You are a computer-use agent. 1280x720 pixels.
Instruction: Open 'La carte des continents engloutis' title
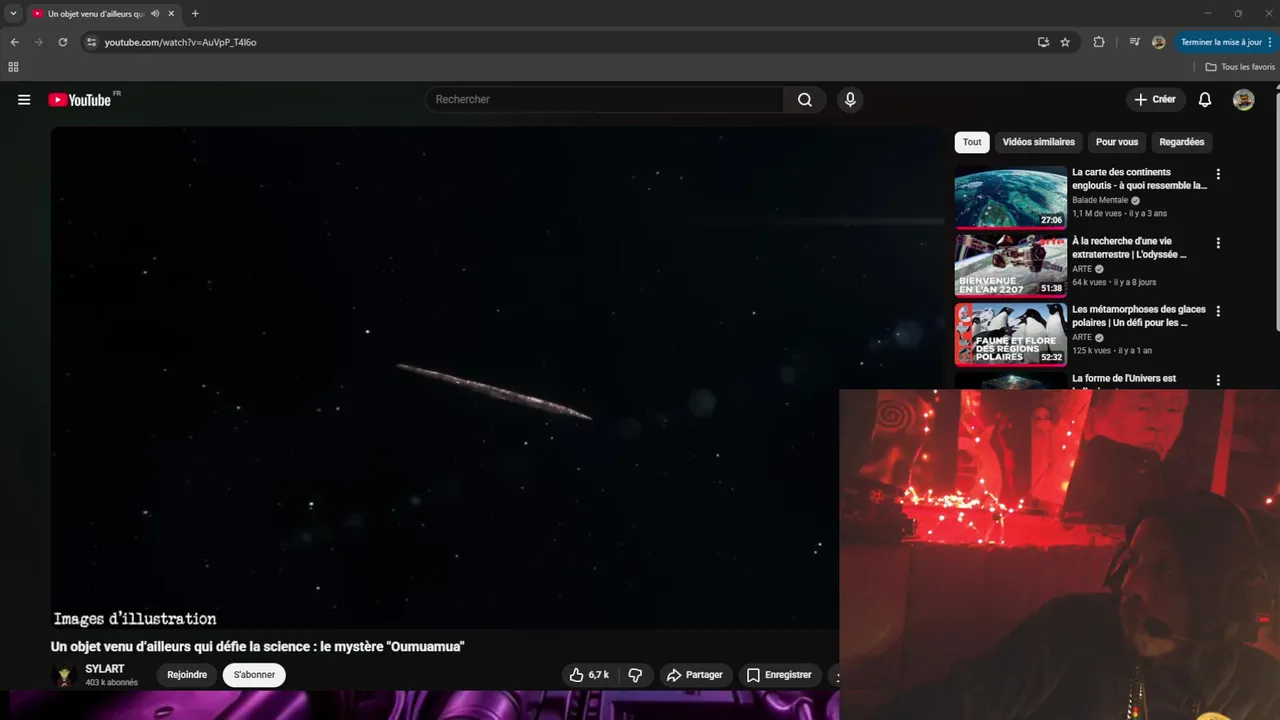[1139, 179]
